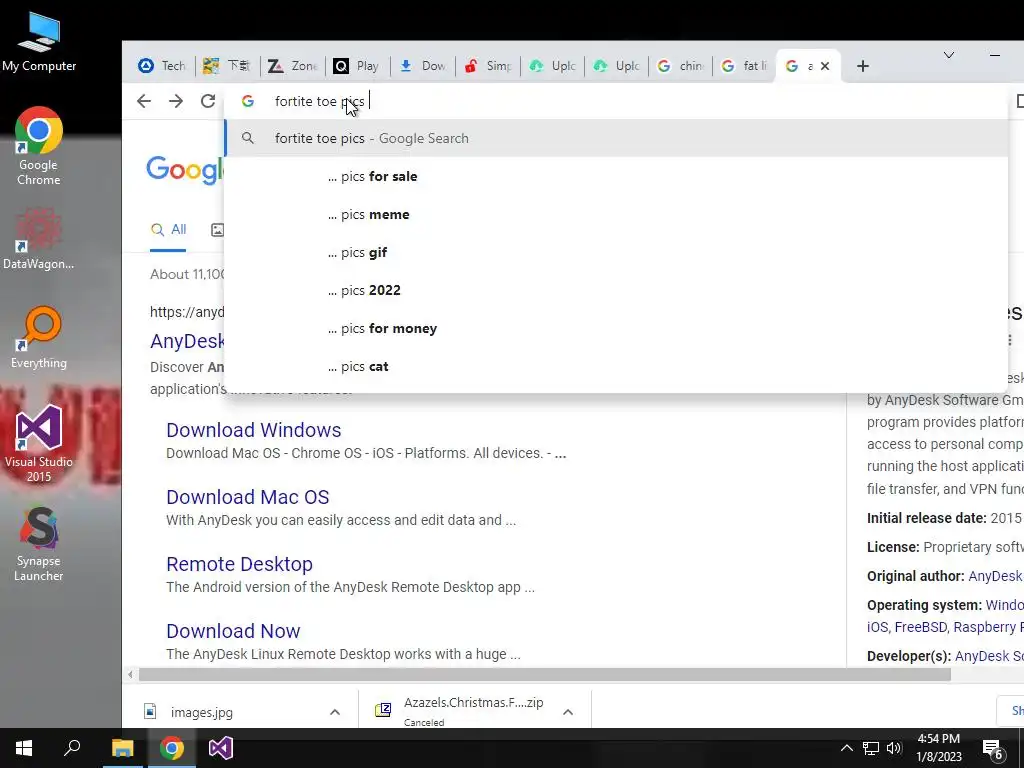The width and height of the screenshot is (1024, 768).
Task: Open the Windows Start menu
Action: (24, 748)
